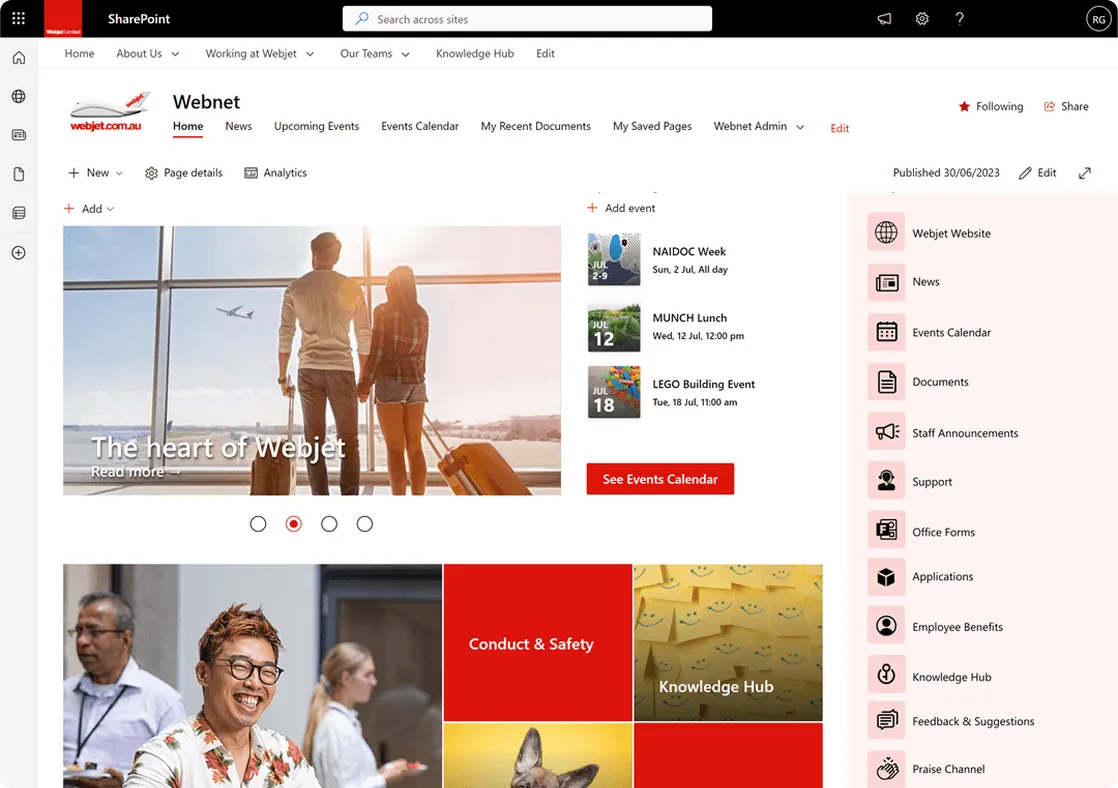This screenshot has height=788, width=1118.
Task: Click the Employee Benefits person icon
Action: click(886, 626)
